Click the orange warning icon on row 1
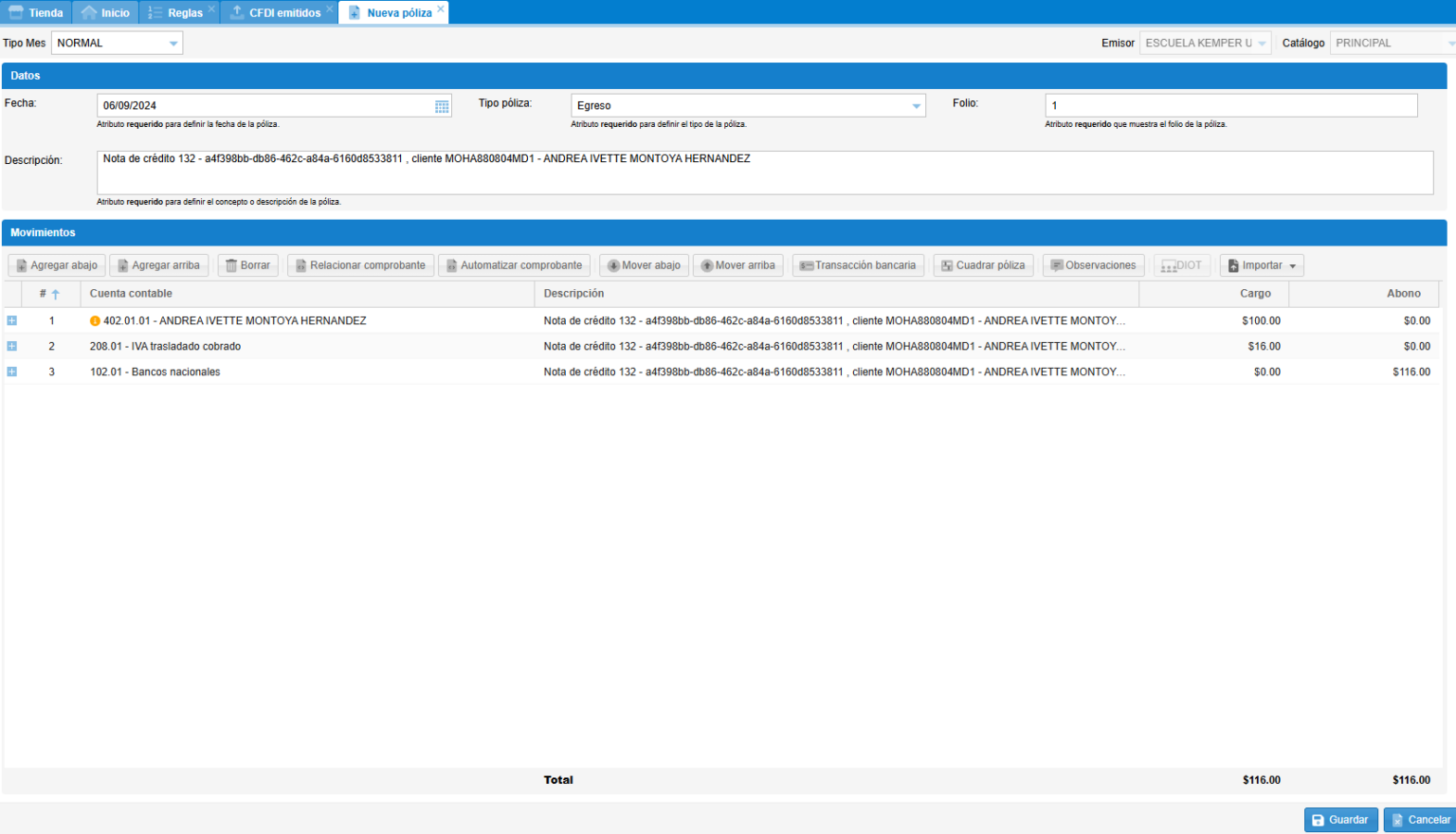Image resolution: width=1456 pixels, height=834 pixels. tap(95, 321)
